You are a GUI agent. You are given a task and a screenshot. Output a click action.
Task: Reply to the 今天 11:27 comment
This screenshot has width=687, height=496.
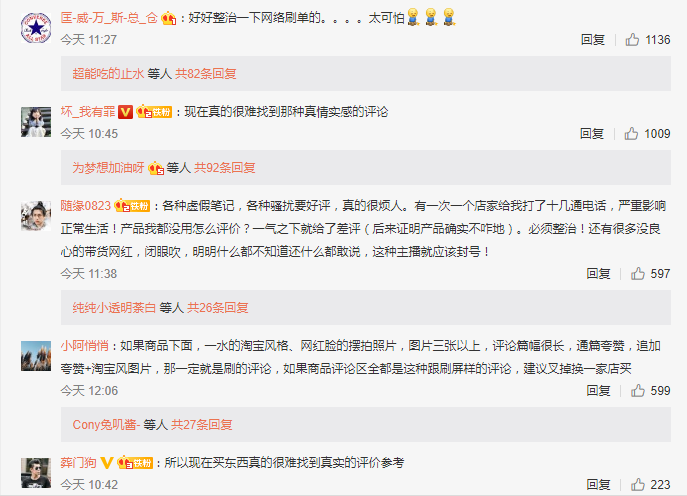[x=593, y=40]
